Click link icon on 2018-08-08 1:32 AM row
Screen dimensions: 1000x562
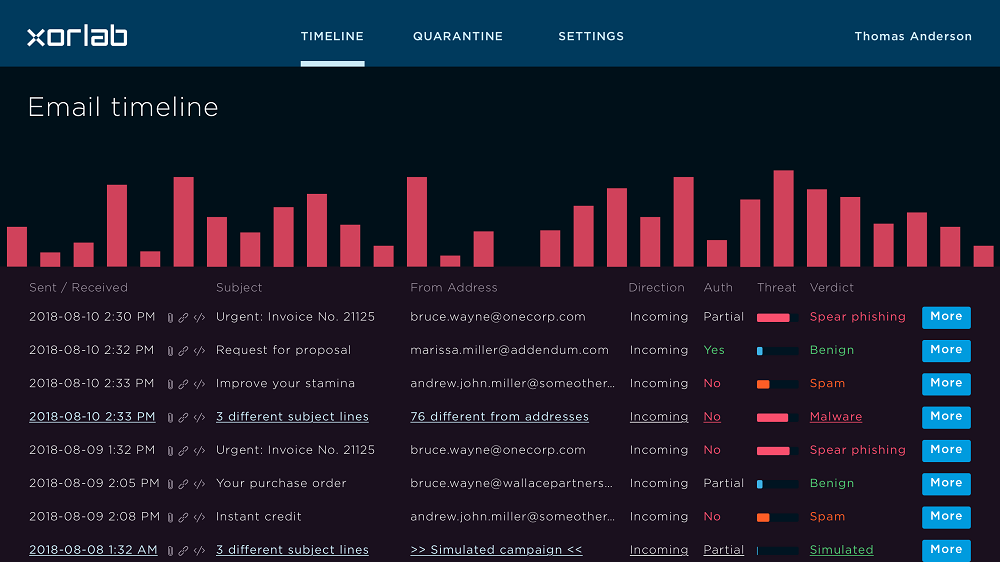point(183,551)
